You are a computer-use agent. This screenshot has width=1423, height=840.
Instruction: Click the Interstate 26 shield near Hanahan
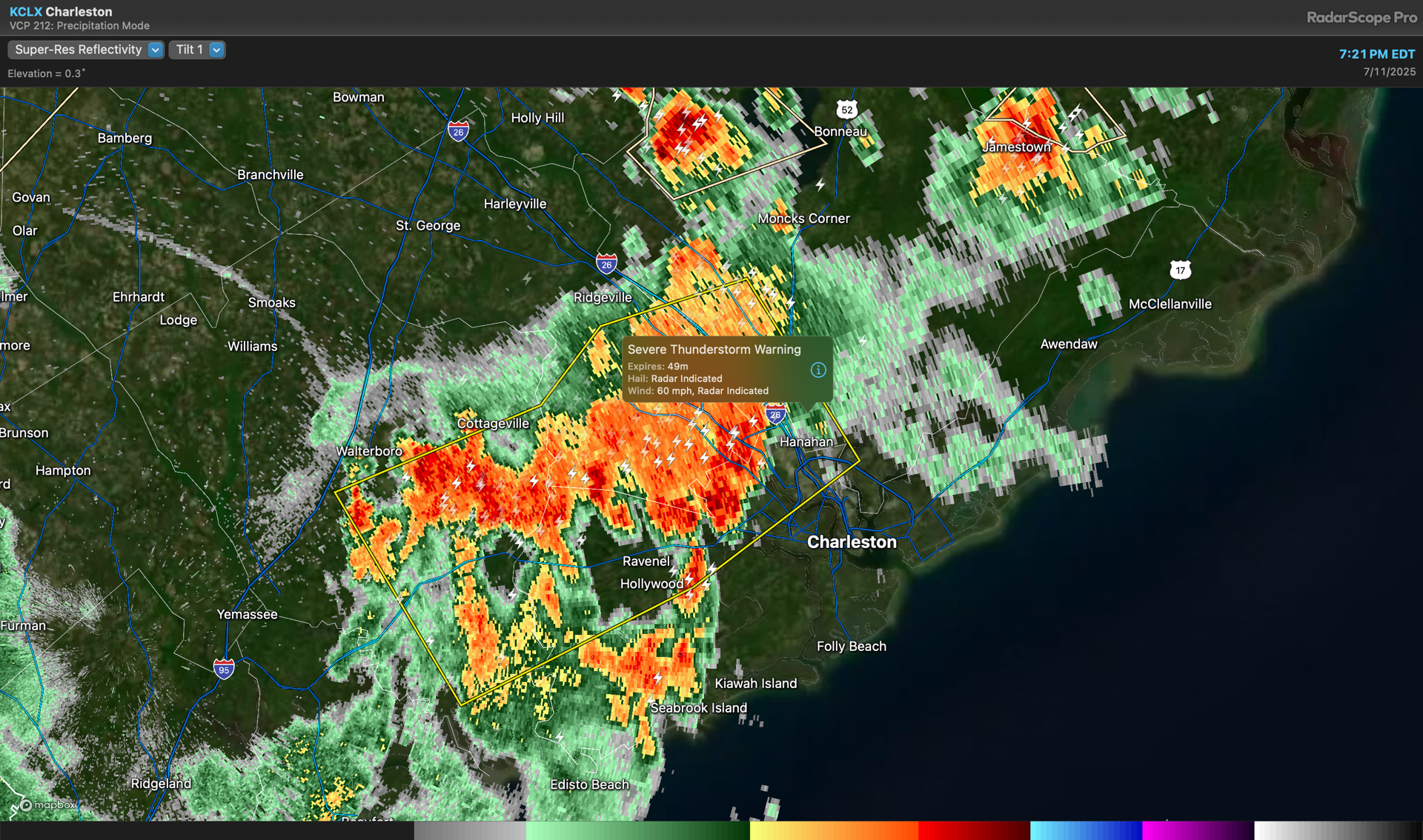[775, 414]
